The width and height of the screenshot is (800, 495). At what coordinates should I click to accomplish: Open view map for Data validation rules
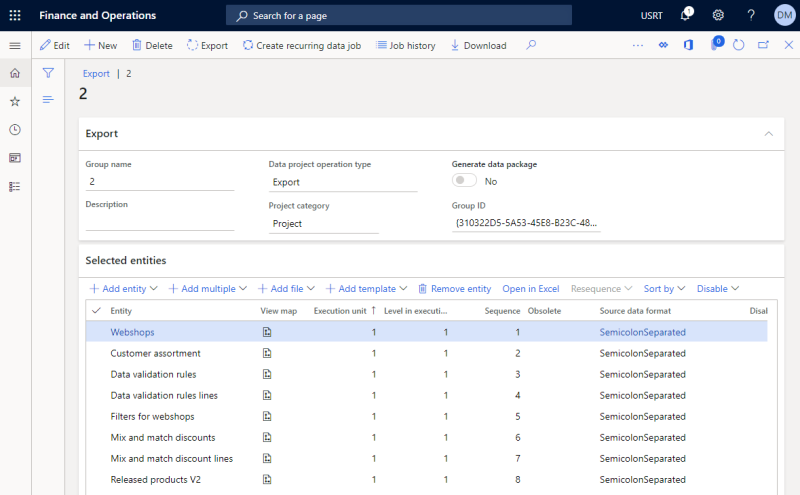point(267,374)
